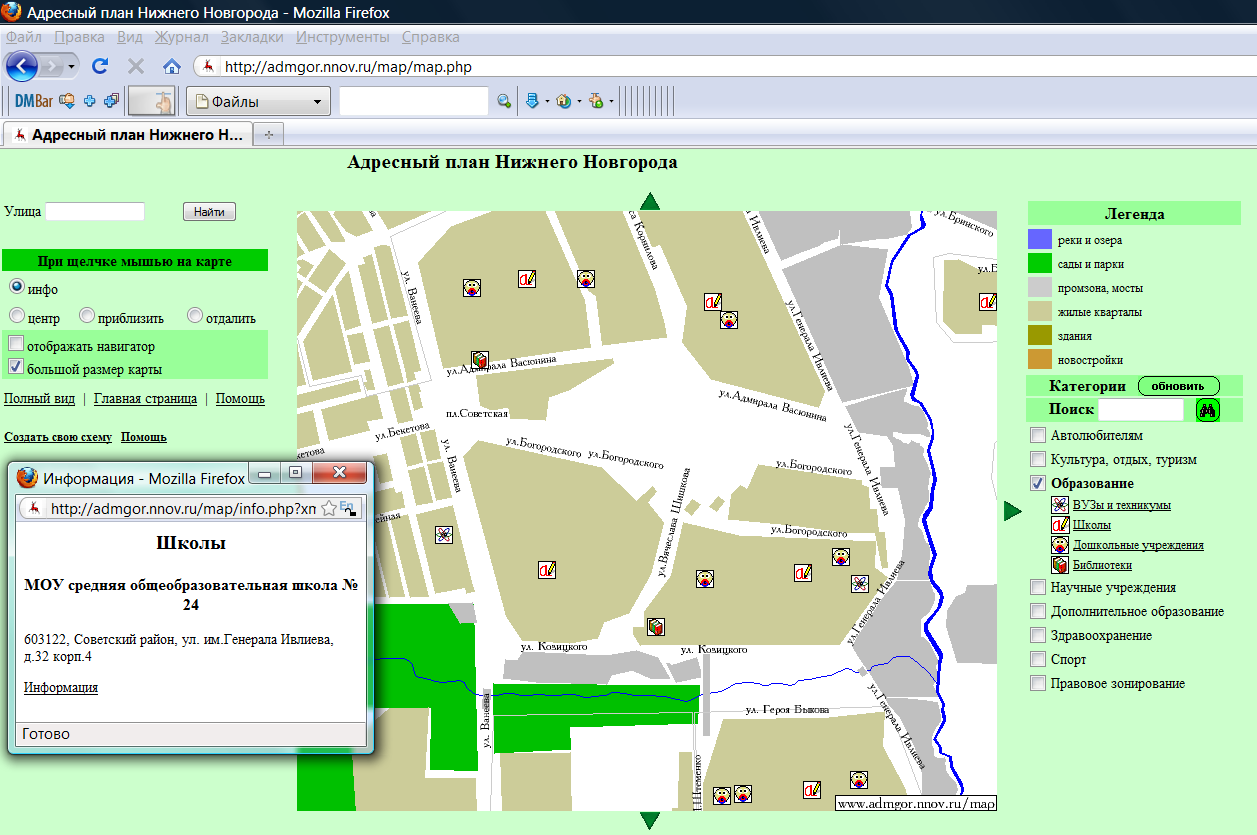Click the DMBar logo in the toolbar
The image size is (1257, 835).
[x=34, y=101]
